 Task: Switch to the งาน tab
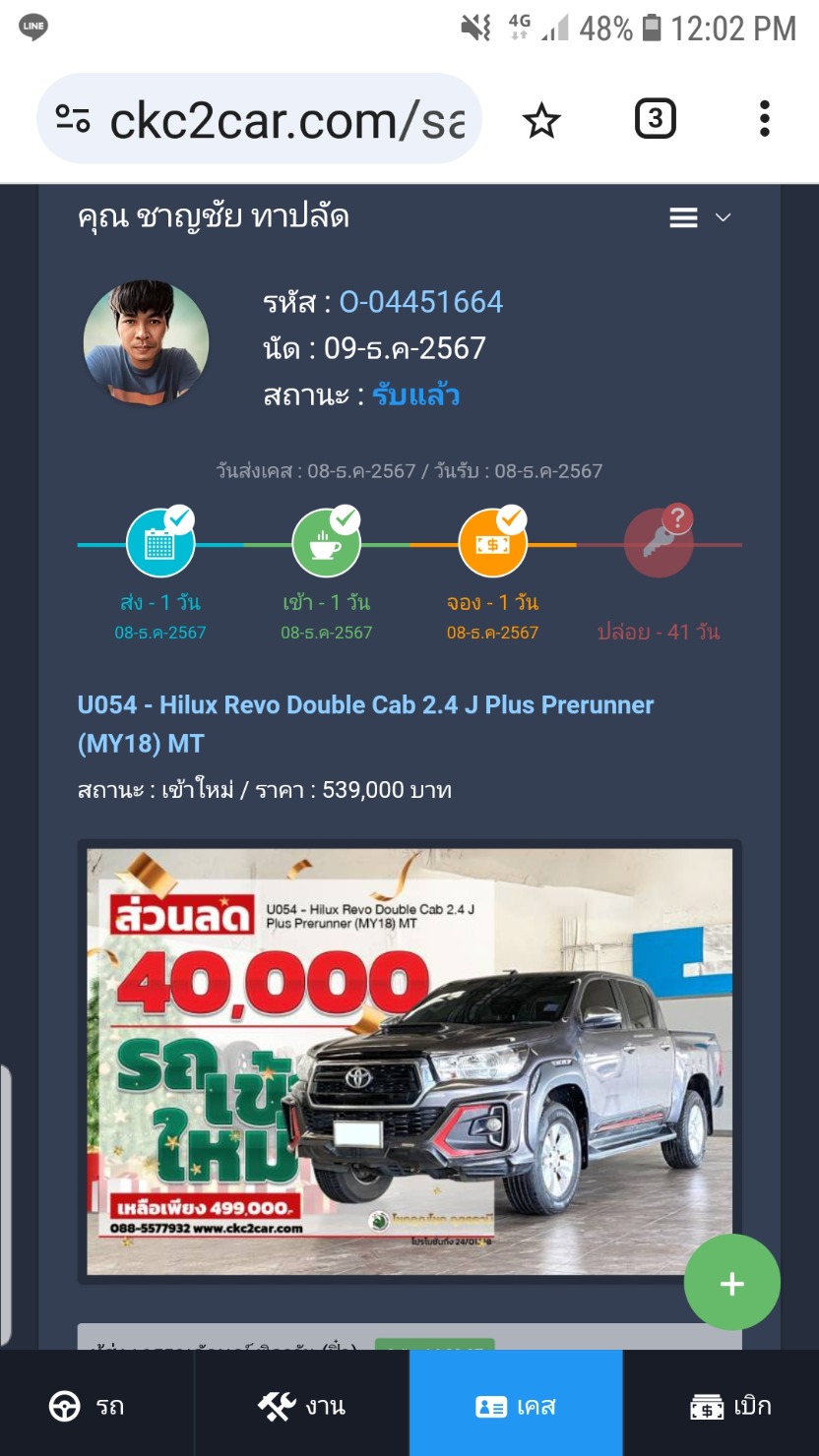[x=301, y=1404]
